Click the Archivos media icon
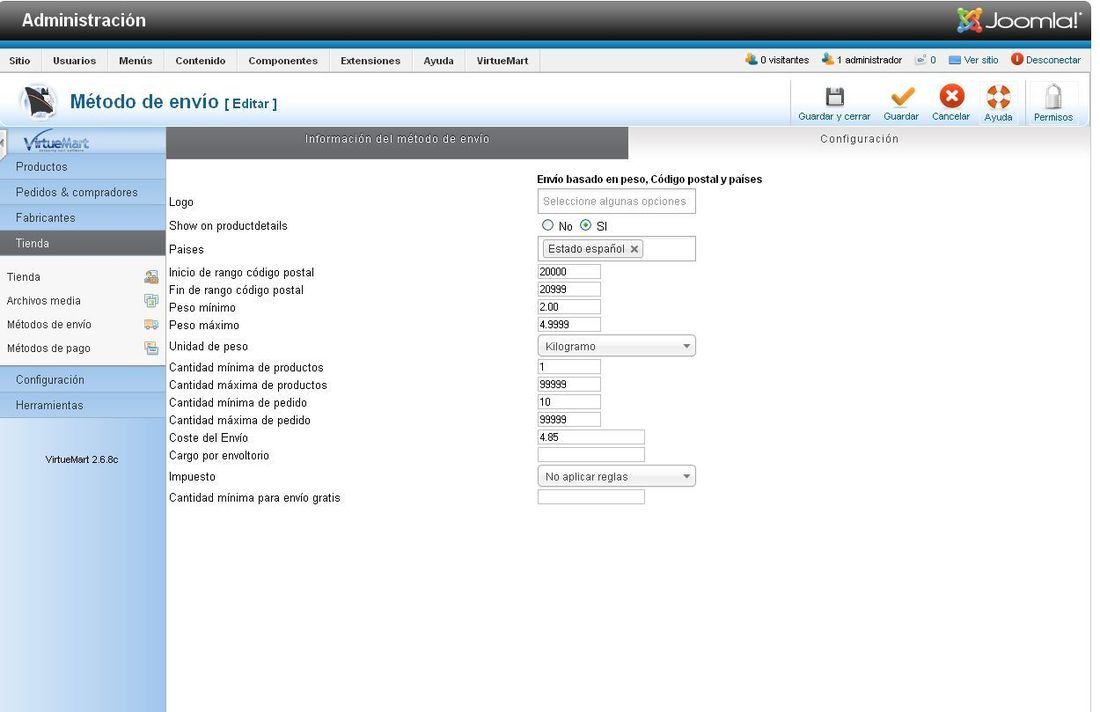This screenshot has height=712, width=1100. coord(151,301)
